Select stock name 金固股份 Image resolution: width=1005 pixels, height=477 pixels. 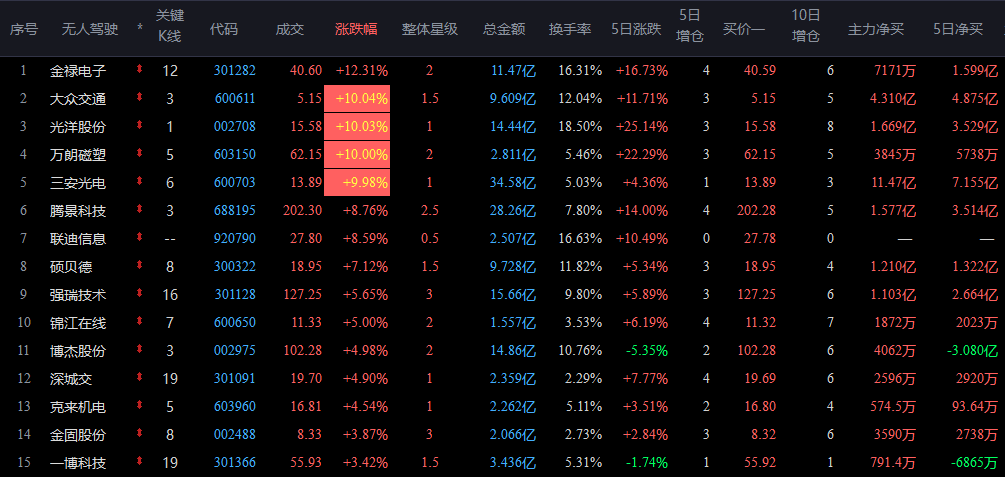(78, 435)
